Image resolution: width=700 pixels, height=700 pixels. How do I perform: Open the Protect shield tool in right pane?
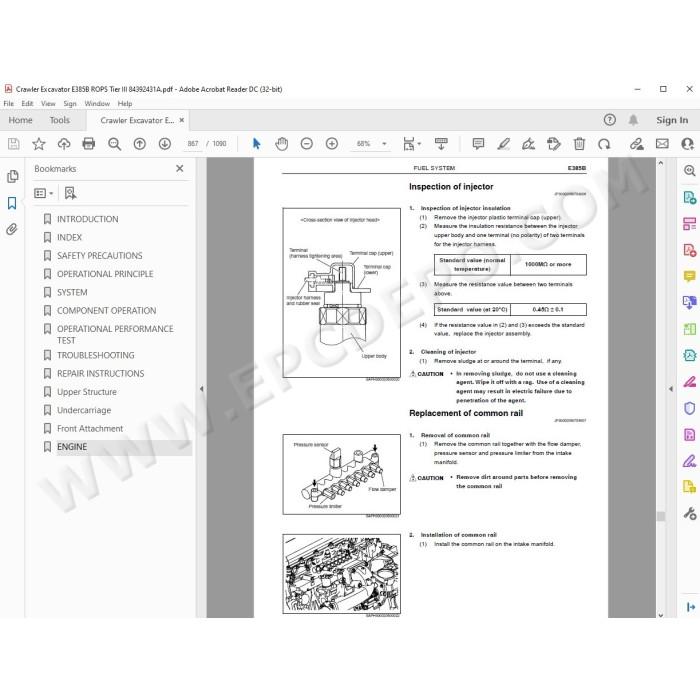tap(689, 408)
